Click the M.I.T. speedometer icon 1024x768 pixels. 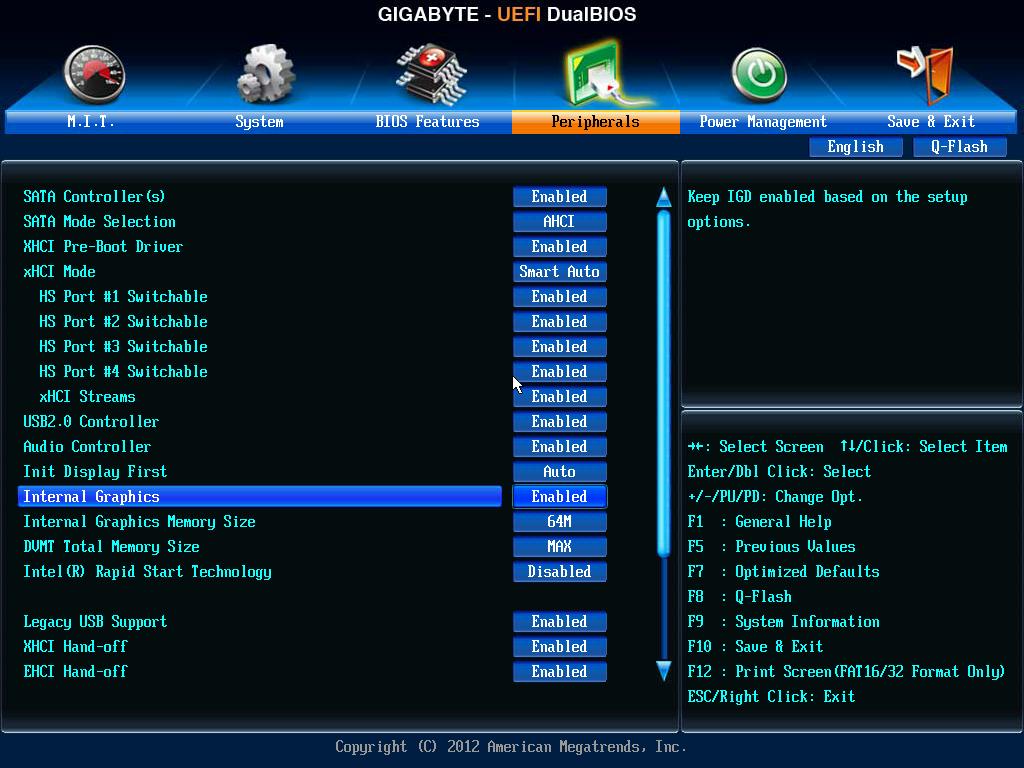click(94, 74)
